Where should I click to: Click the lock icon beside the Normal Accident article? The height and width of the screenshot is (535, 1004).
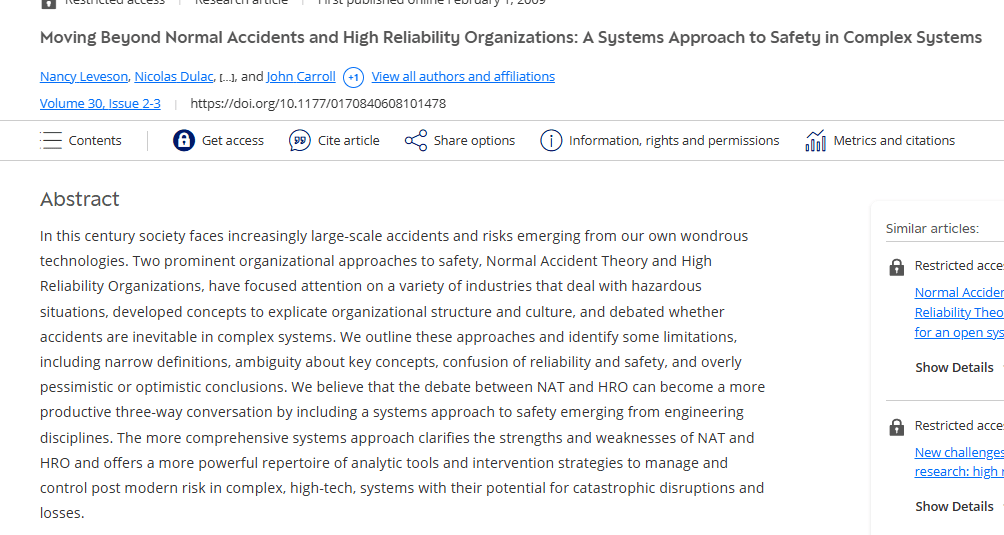(897, 267)
